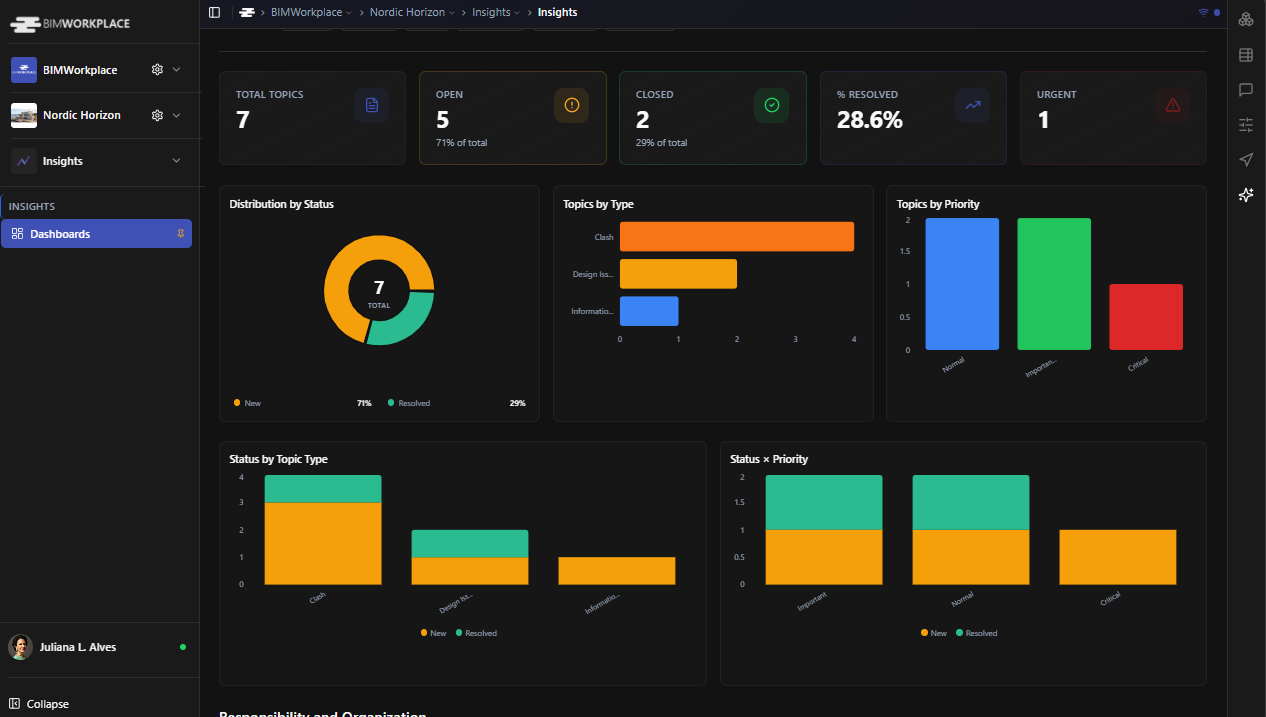Toggle New legend in Status × Priority

tap(934, 633)
